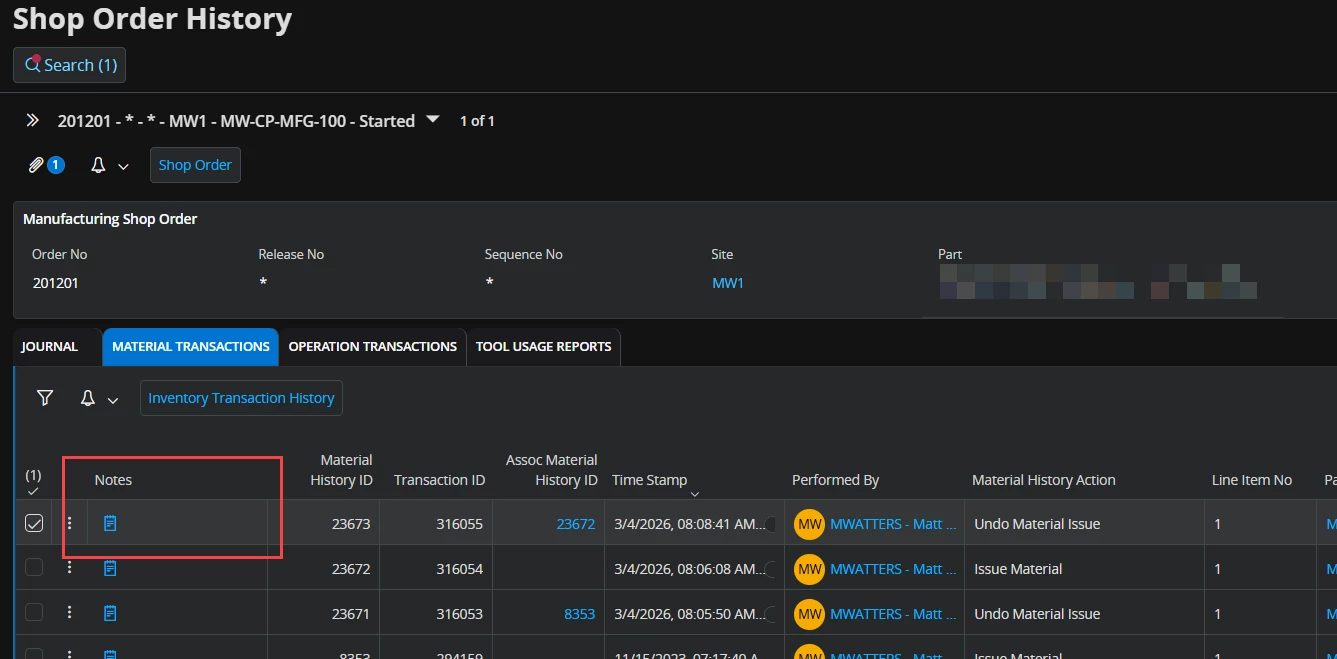
Task: Select the checkbox for row 23672
Action: point(34,568)
